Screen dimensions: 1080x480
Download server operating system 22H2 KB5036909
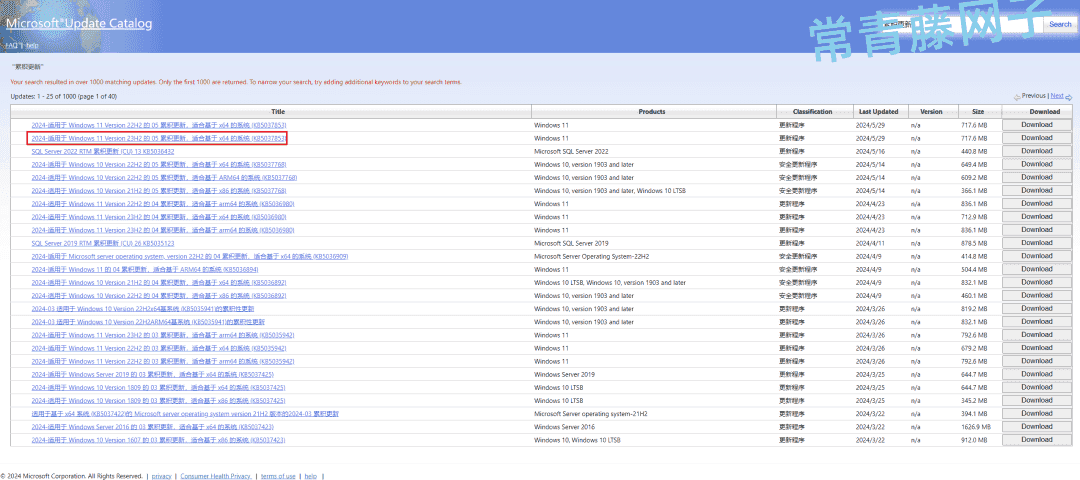pos(1037,255)
